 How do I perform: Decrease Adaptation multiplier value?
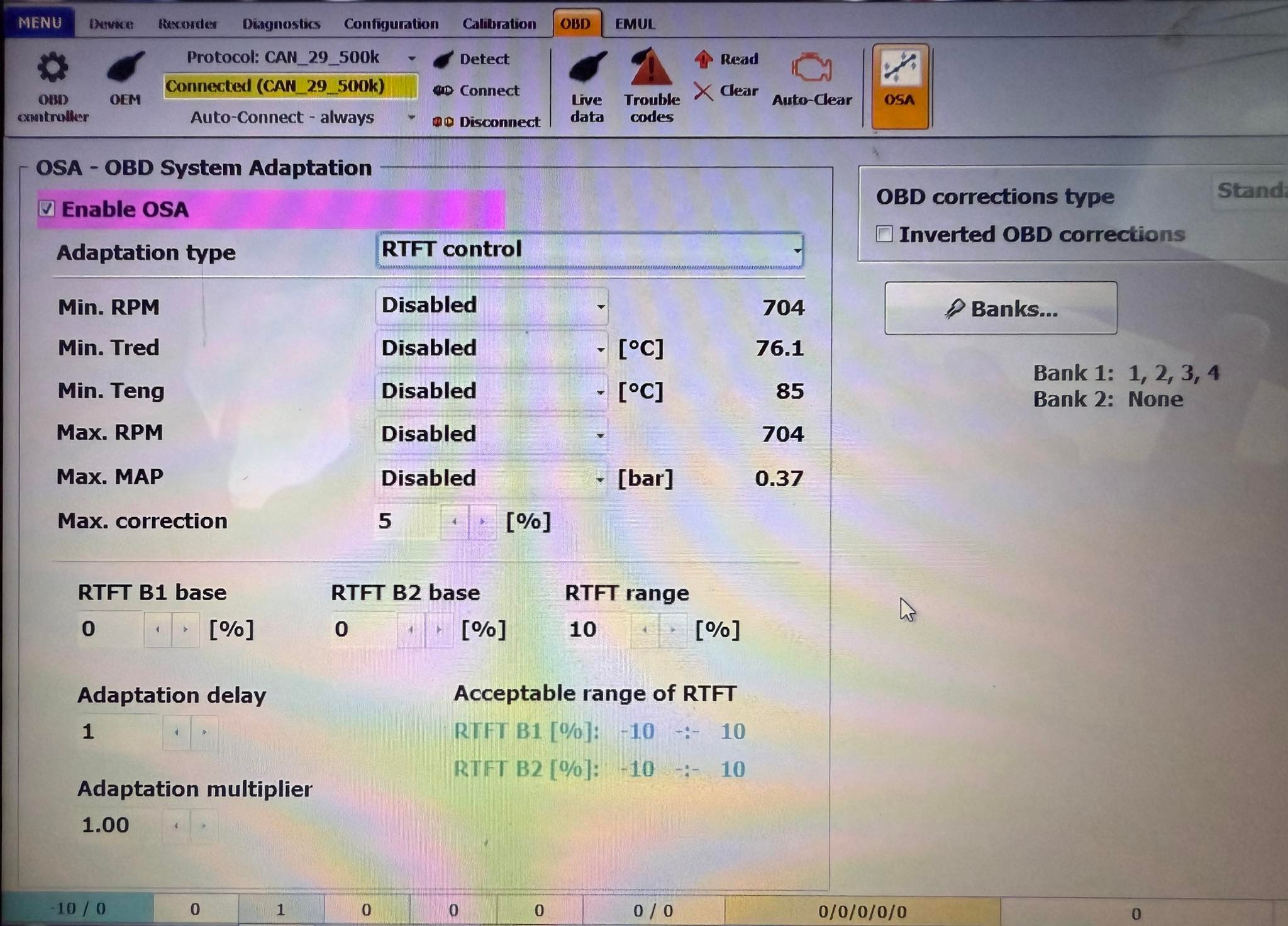(x=177, y=825)
